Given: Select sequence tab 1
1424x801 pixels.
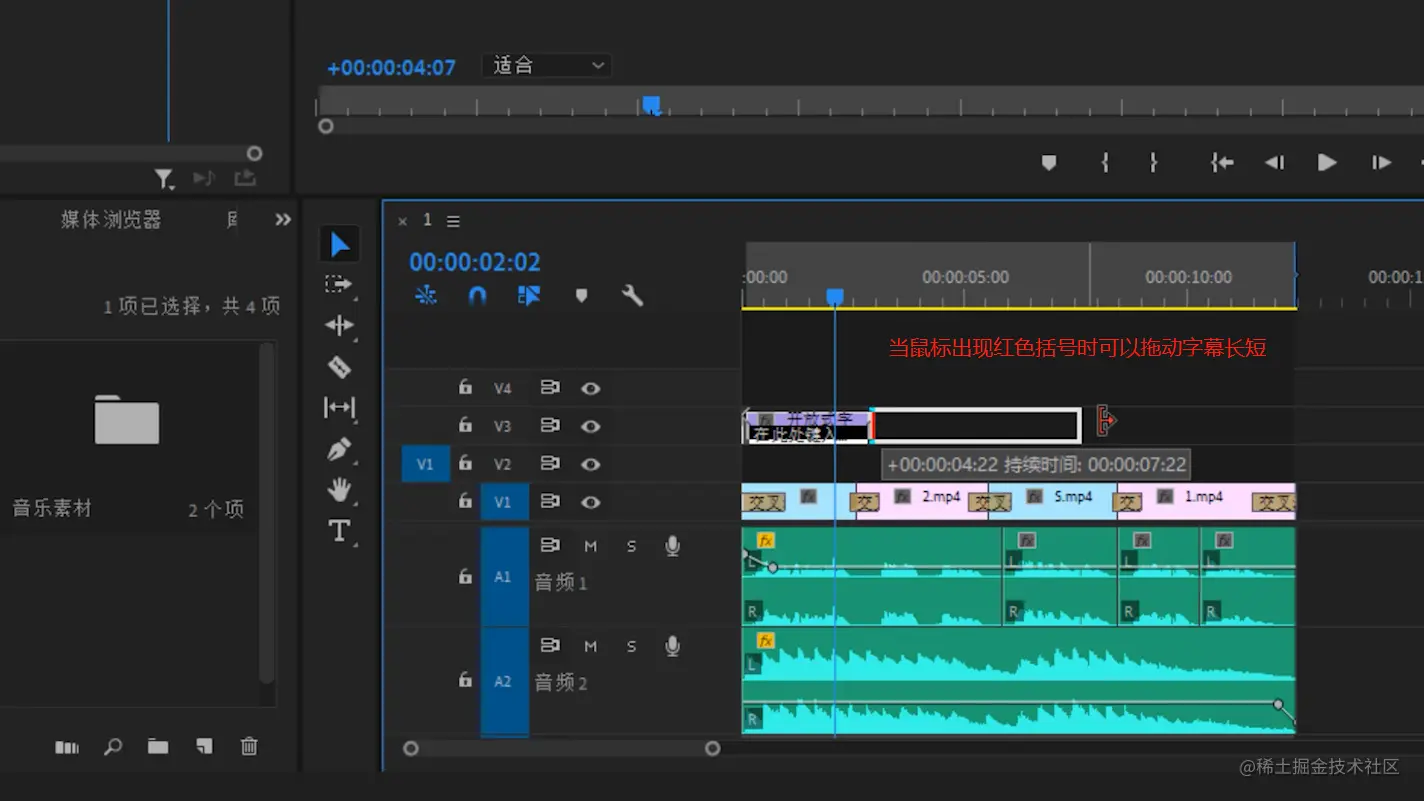Looking at the screenshot, I should pyautogui.click(x=427, y=220).
